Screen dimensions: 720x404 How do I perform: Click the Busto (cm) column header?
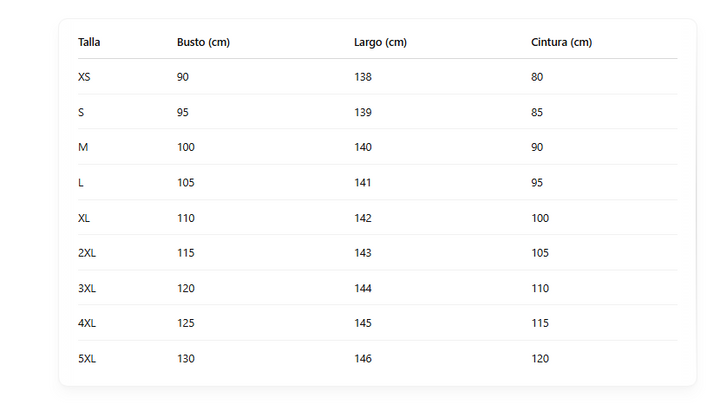point(203,42)
